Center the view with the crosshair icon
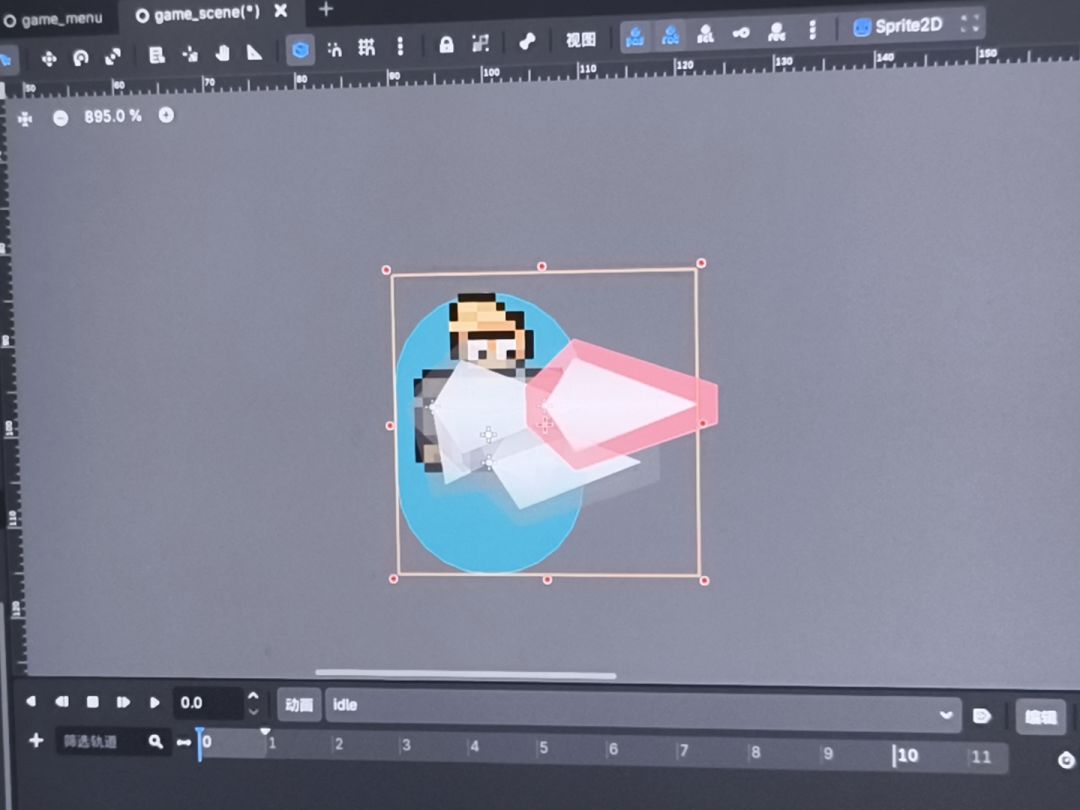The width and height of the screenshot is (1080, 810). click(25, 120)
